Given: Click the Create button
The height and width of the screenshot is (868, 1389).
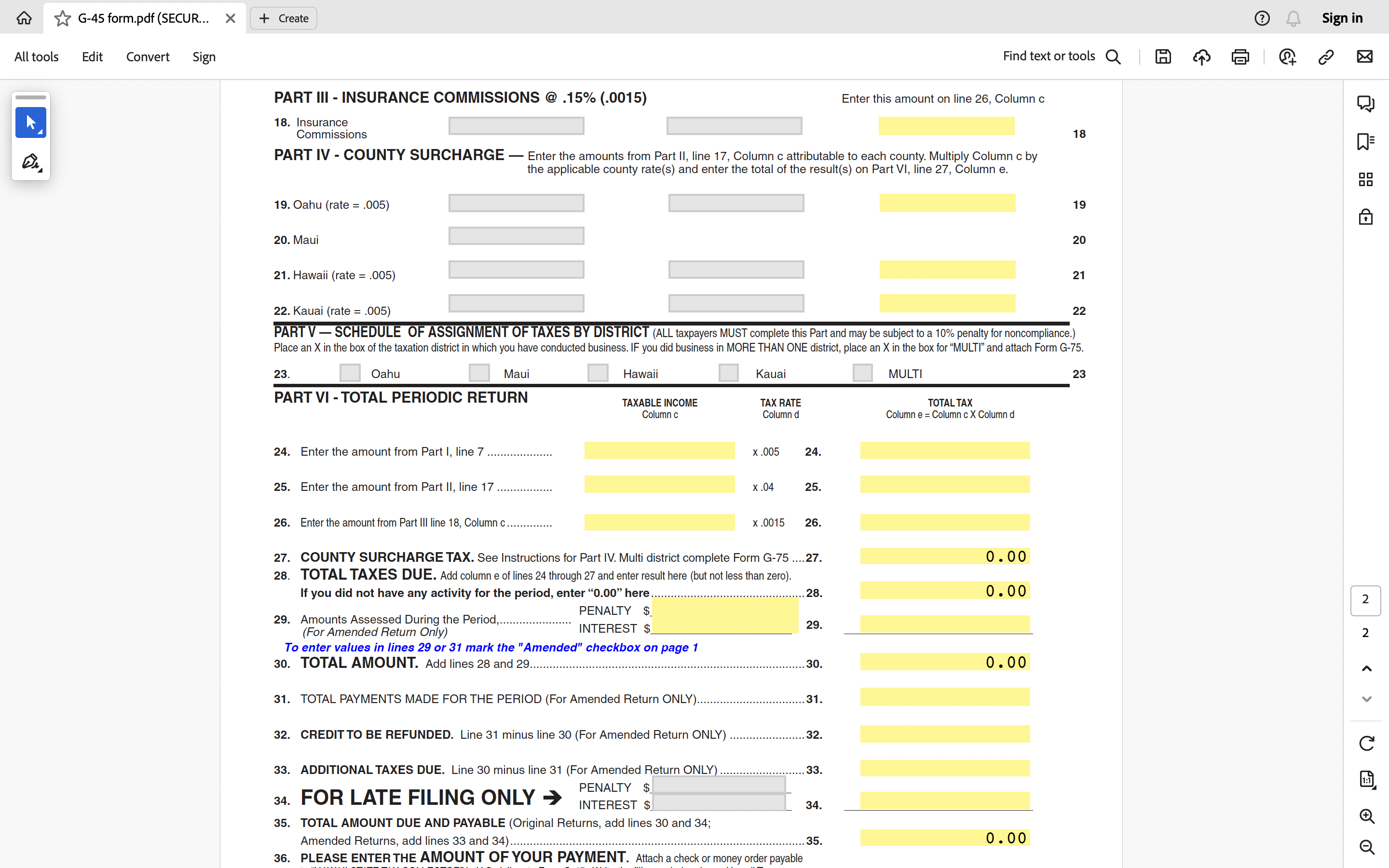Looking at the screenshot, I should tap(284, 18).
